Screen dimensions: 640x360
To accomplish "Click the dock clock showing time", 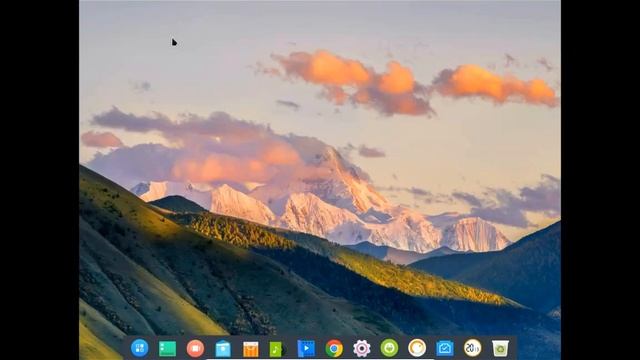I will 473,348.
